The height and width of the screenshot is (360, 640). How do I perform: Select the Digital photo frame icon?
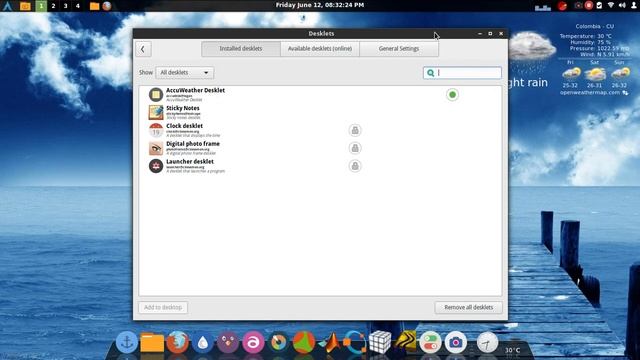coord(156,148)
